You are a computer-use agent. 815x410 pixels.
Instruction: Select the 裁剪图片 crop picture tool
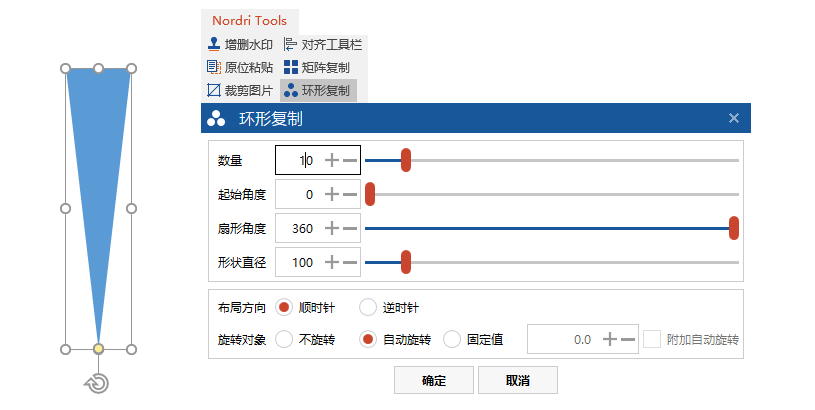tap(240, 90)
